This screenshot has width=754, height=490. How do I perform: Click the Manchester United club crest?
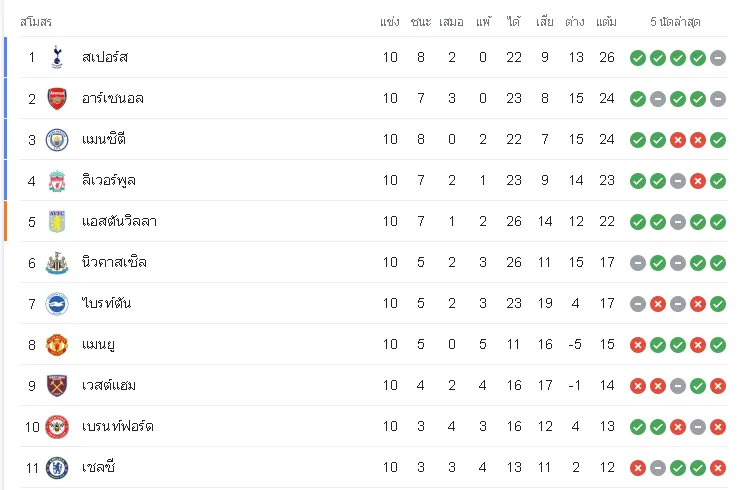tap(57, 345)
